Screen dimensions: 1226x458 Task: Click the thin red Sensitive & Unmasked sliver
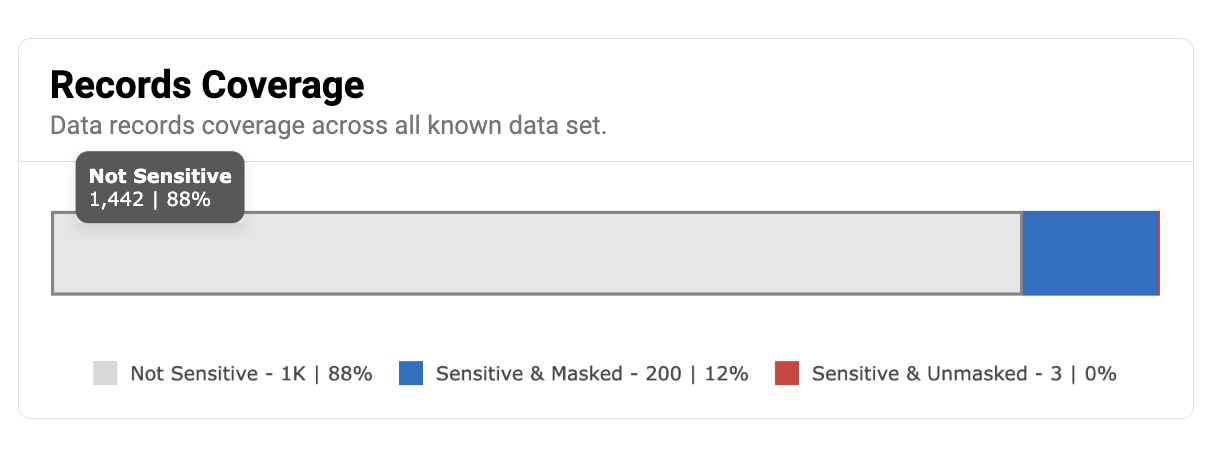(x=1158, y=253)
